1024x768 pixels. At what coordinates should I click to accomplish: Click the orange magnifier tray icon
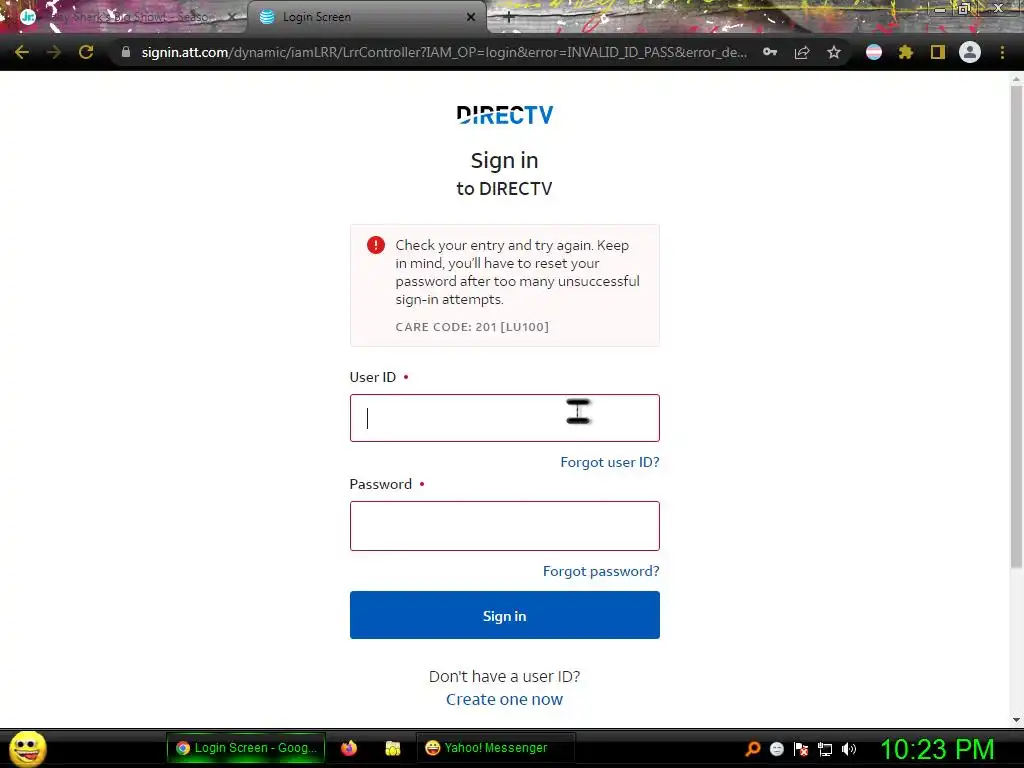(753, 748)
